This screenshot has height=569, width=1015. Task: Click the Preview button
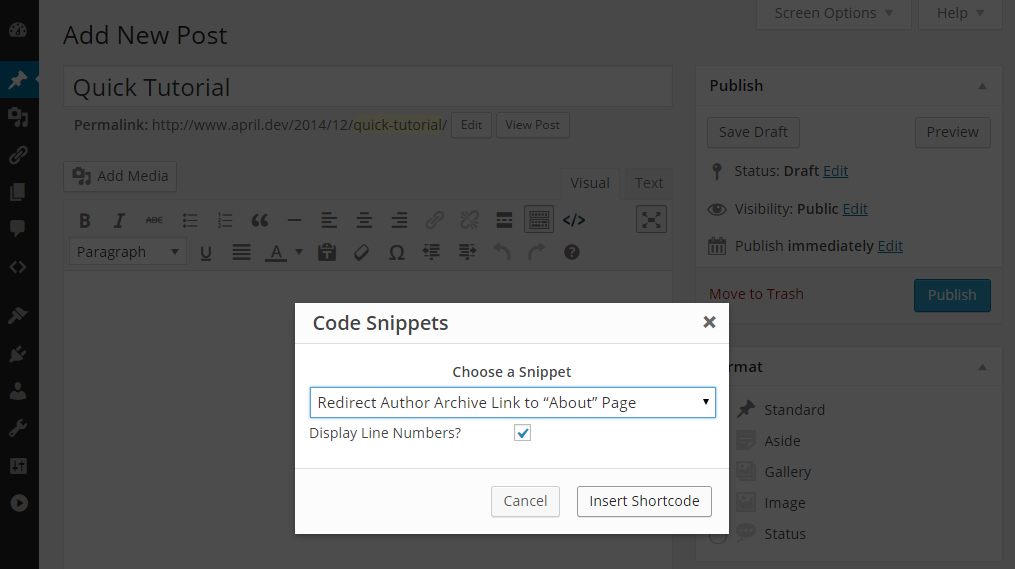tap(952, 132)
